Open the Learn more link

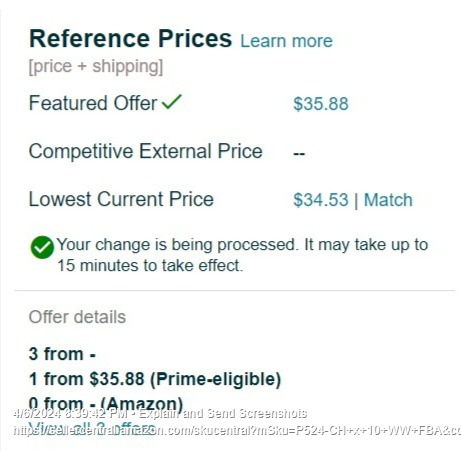coord(286,41)
